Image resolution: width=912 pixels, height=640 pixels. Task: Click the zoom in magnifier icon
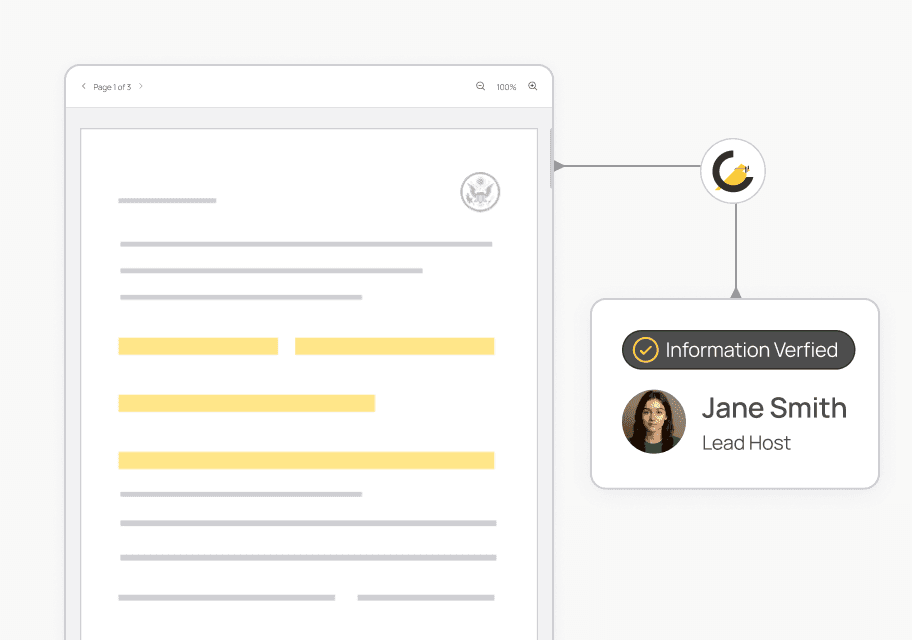click(532, 86)
